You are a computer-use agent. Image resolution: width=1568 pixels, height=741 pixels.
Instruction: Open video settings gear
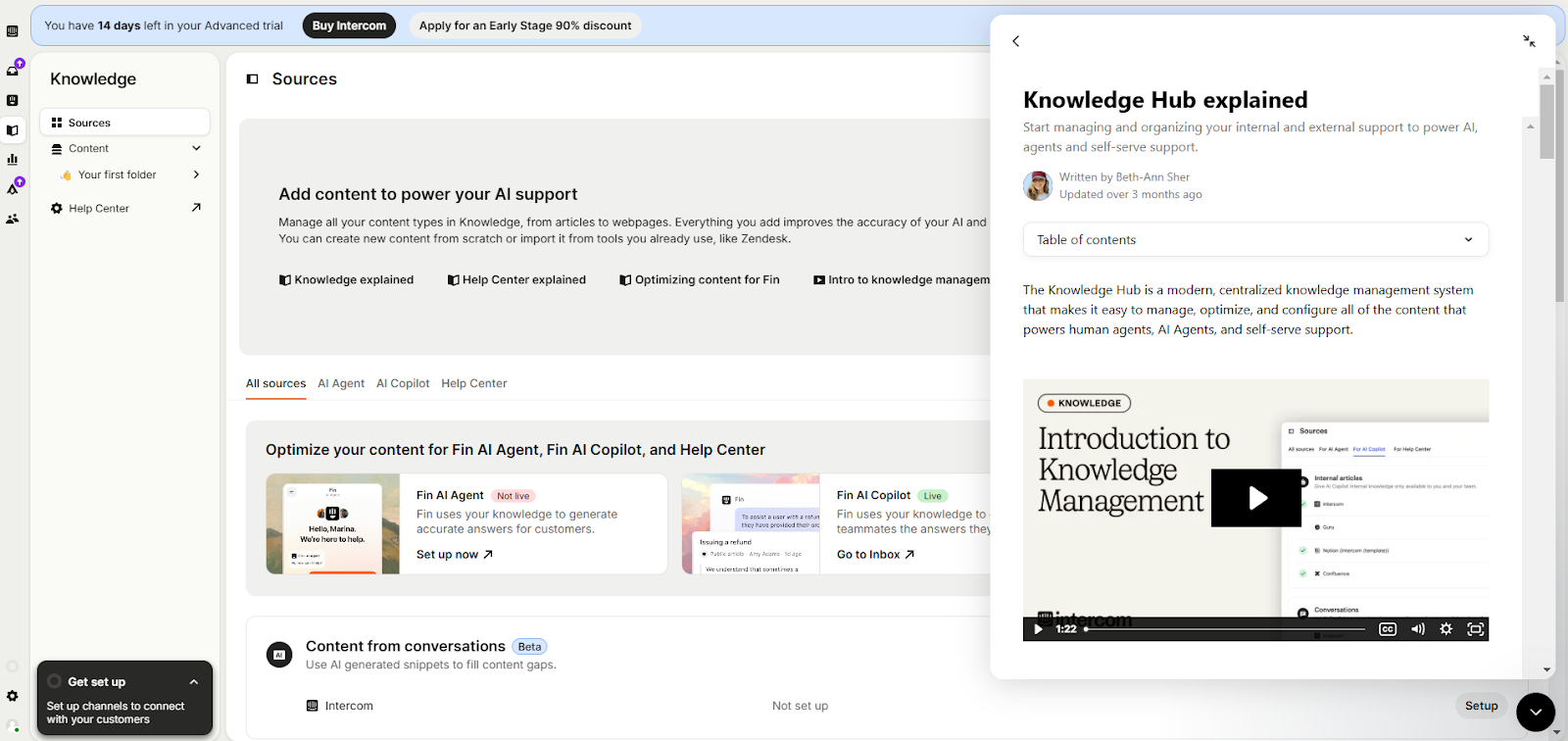tap(1445, 629)
